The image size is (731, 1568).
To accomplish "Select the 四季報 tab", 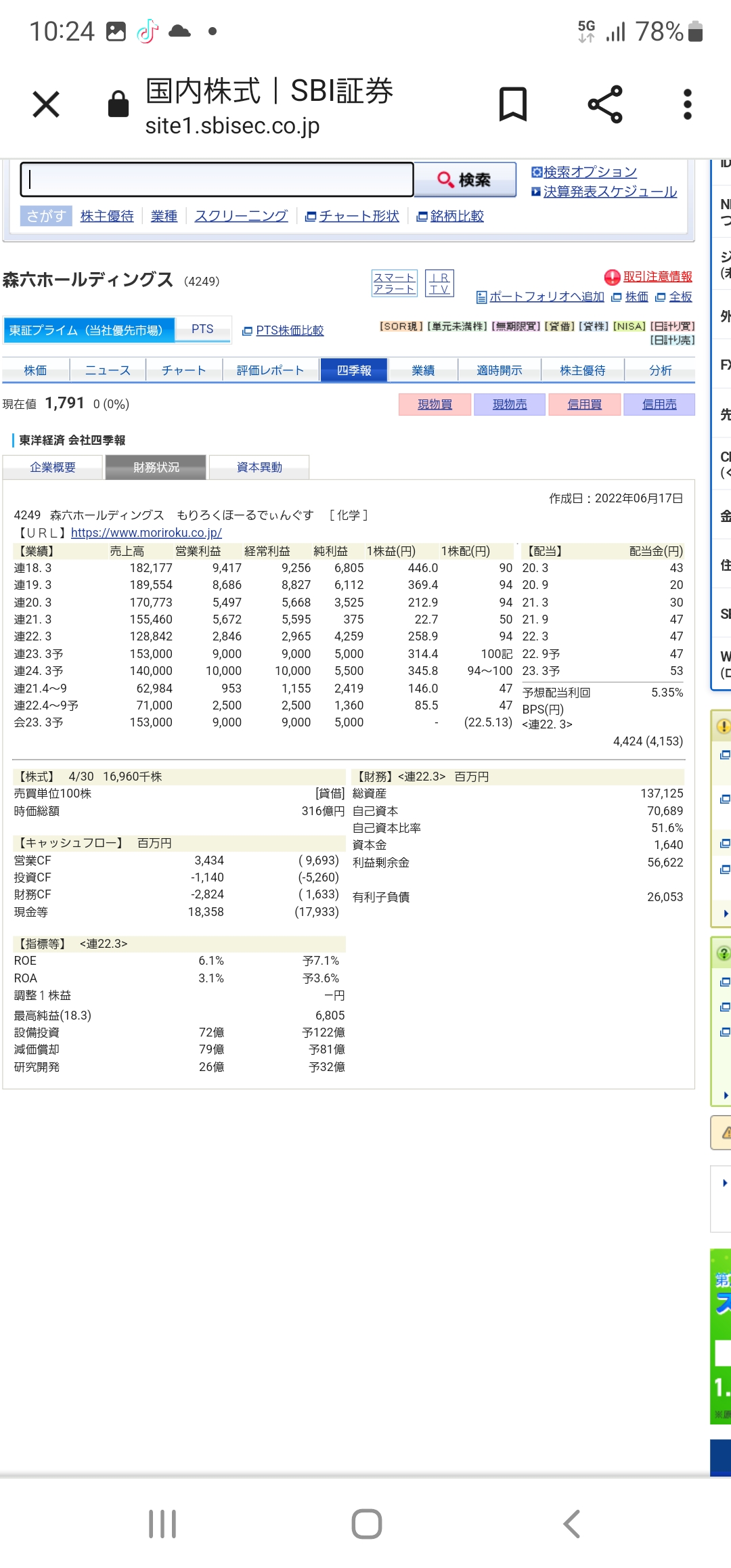I will pos(354,370).
